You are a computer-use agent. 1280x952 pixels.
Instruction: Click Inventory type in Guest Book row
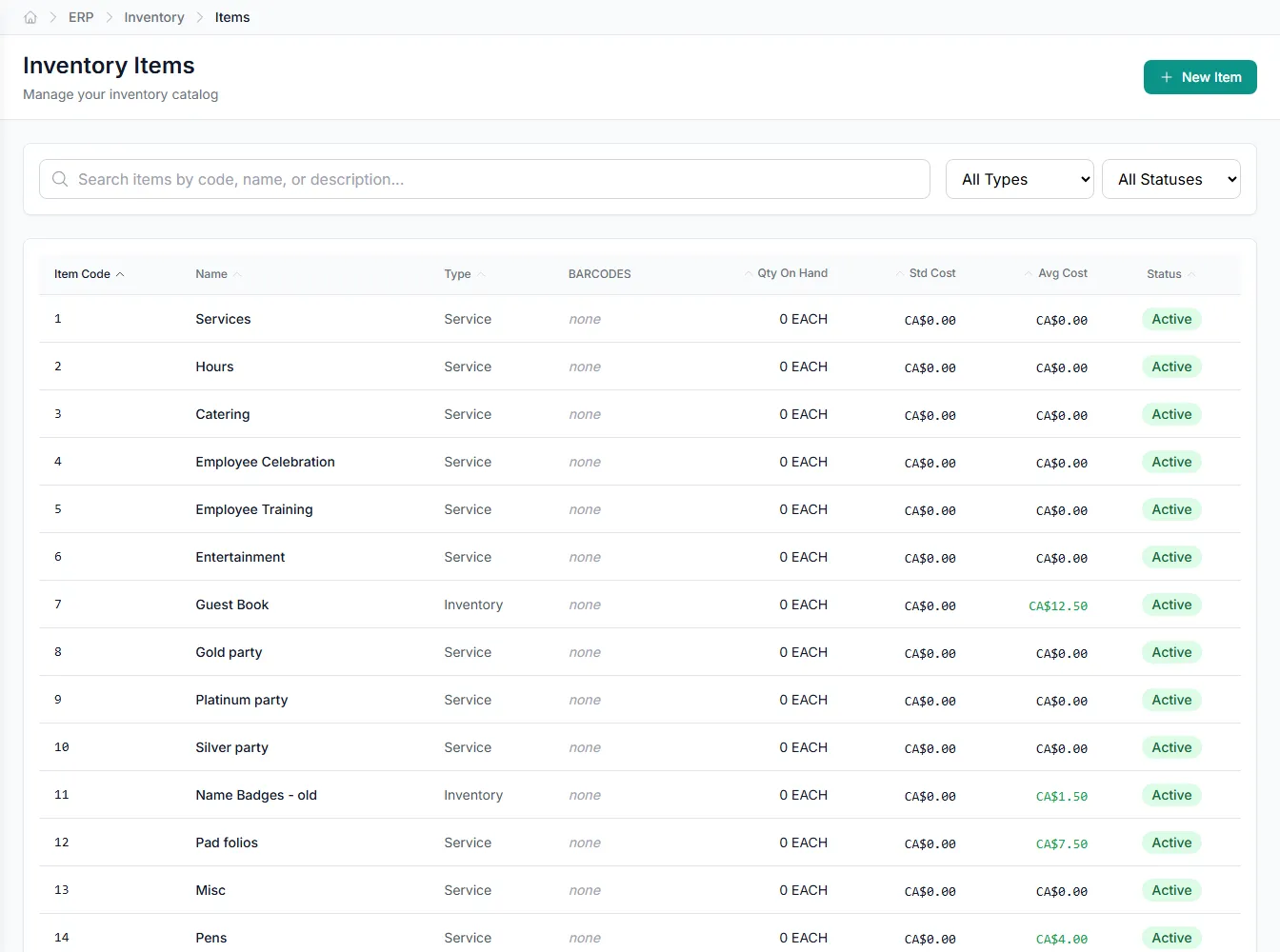coord(473,605)
